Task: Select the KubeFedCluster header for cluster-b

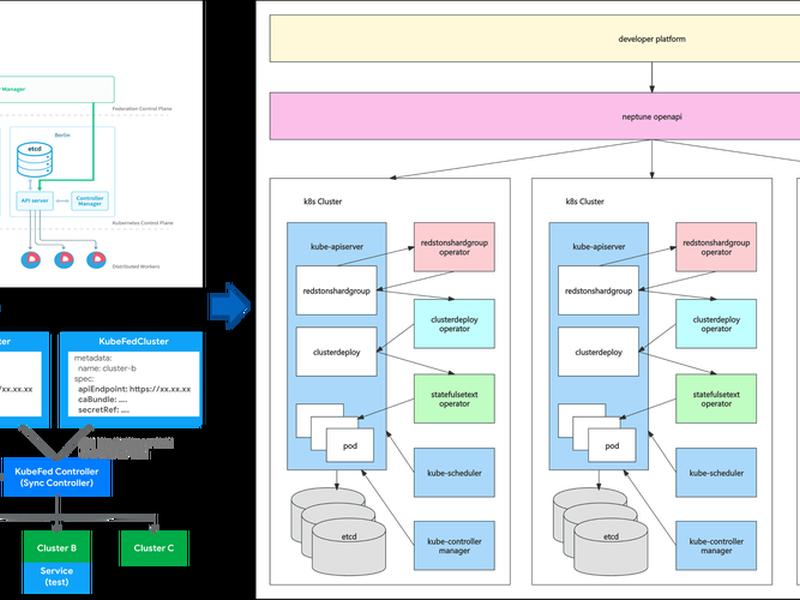Action: coord(133,341)
